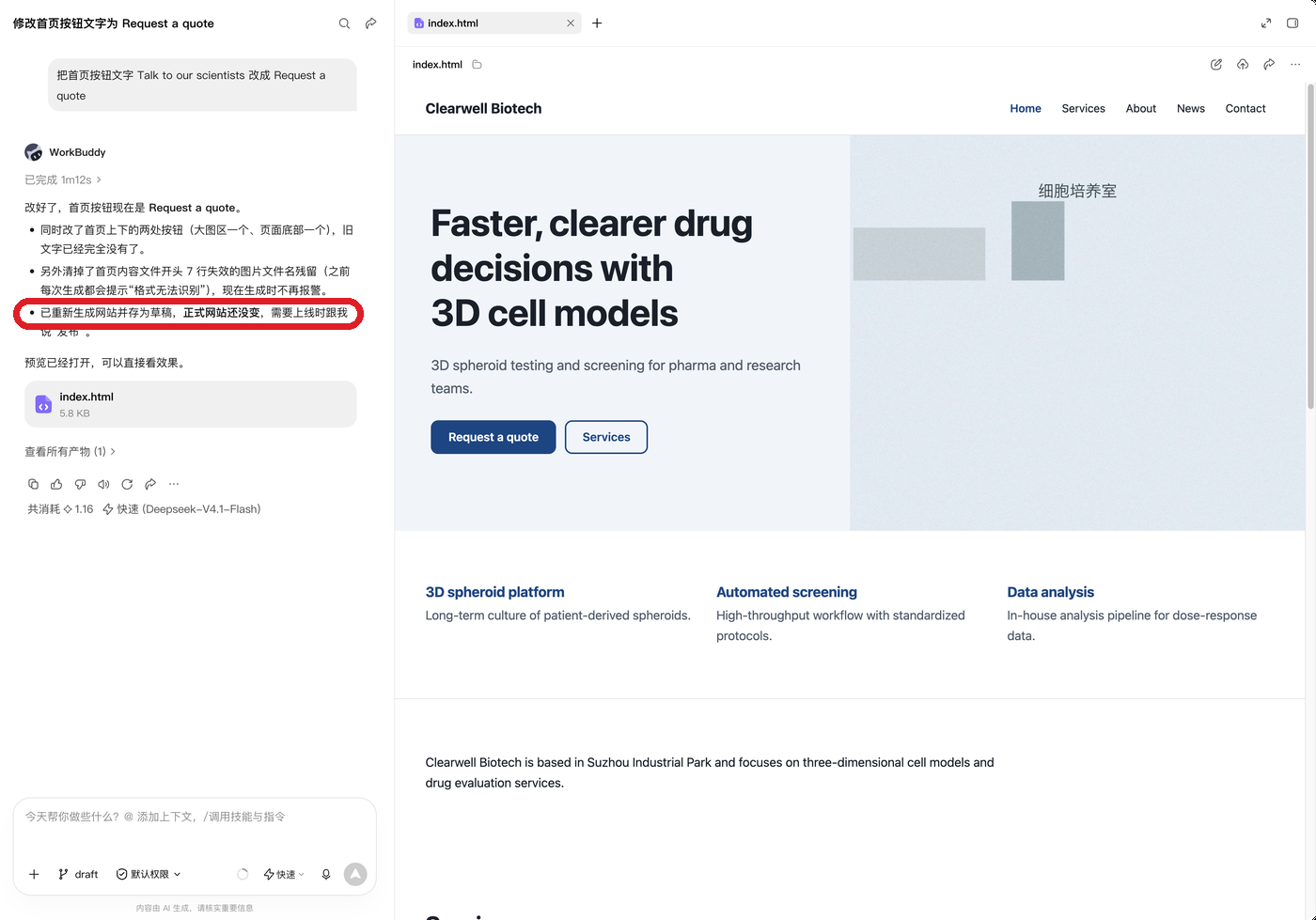
Task: Open the 快速 model speed dropdown
Action: pos(284,874)
